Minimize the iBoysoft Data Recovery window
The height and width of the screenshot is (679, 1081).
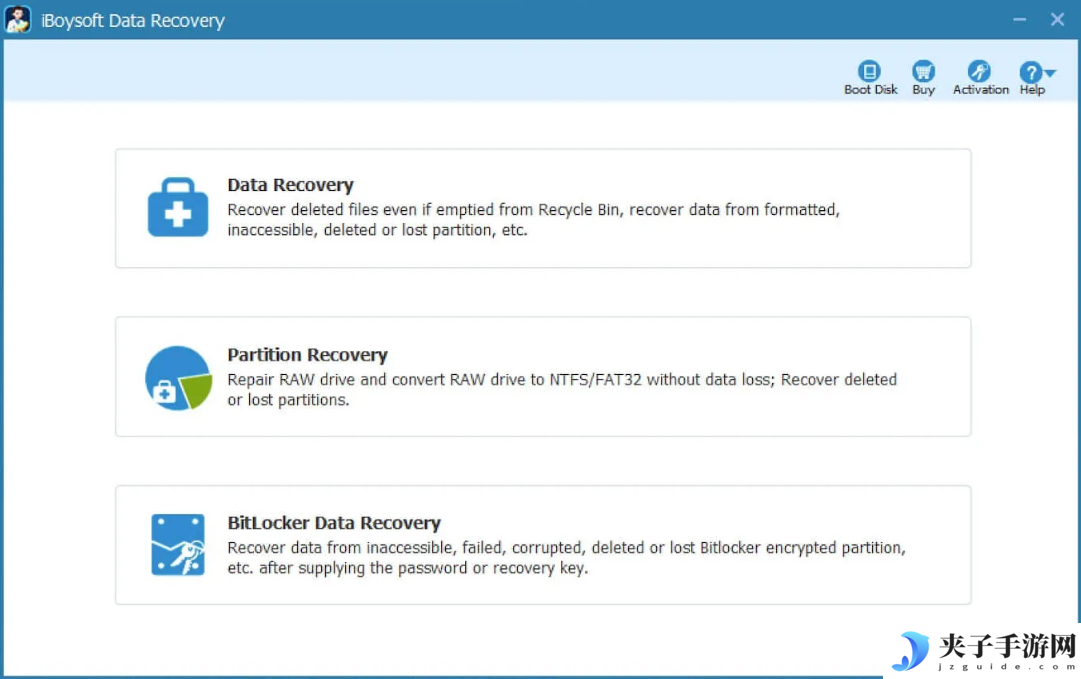coord(1020,20)
